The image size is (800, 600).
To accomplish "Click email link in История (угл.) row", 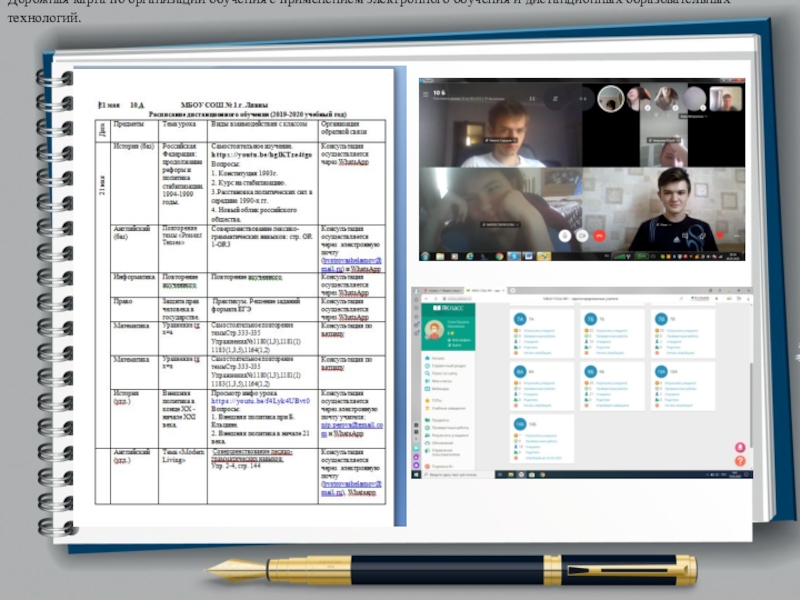I will 352,429.
